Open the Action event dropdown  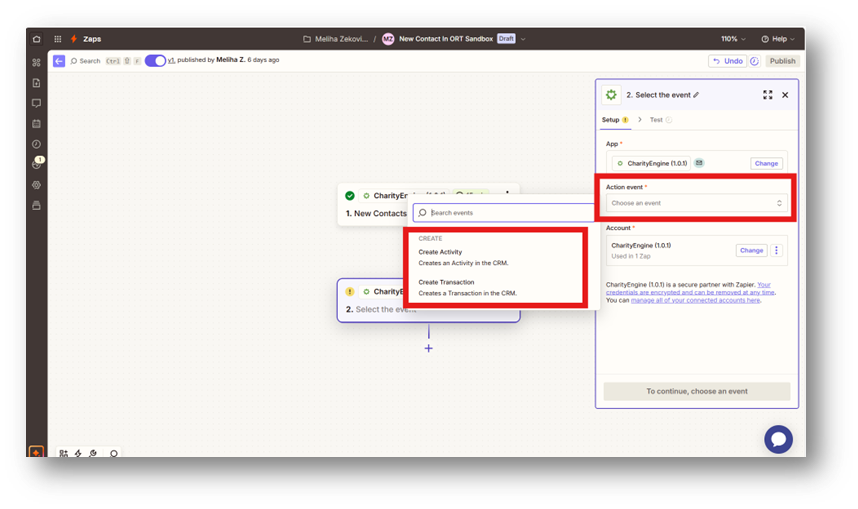coord(697,203)
